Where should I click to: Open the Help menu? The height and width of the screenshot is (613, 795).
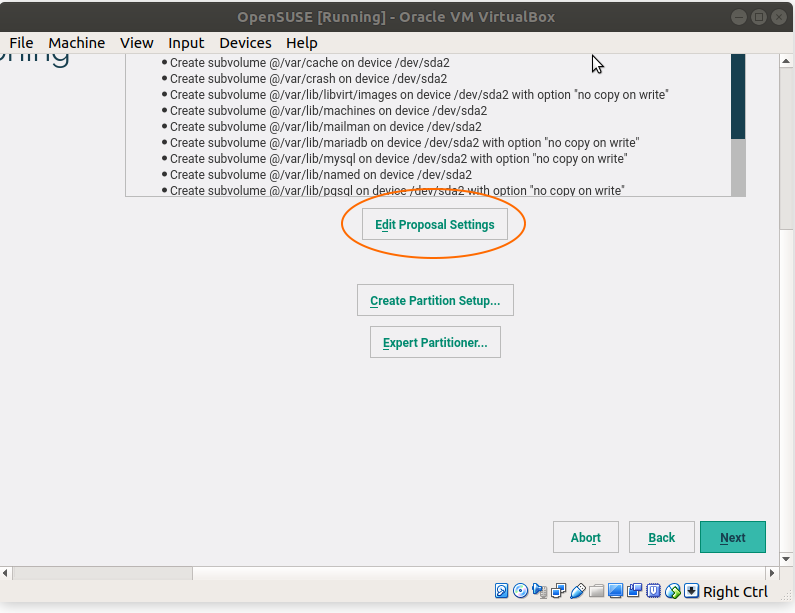point(302,43)
